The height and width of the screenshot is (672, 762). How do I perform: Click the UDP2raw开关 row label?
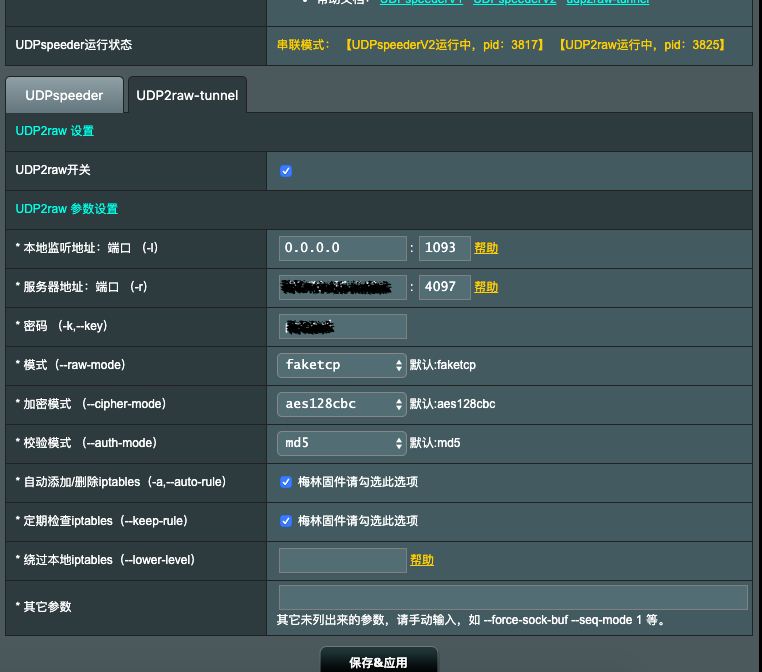[53, 170]
